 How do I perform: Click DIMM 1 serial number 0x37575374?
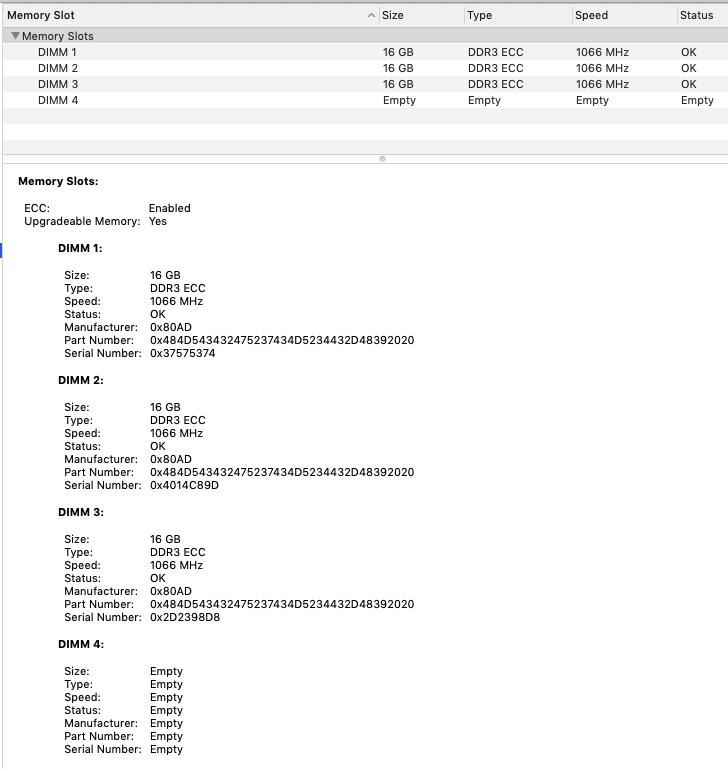point(182,353)
